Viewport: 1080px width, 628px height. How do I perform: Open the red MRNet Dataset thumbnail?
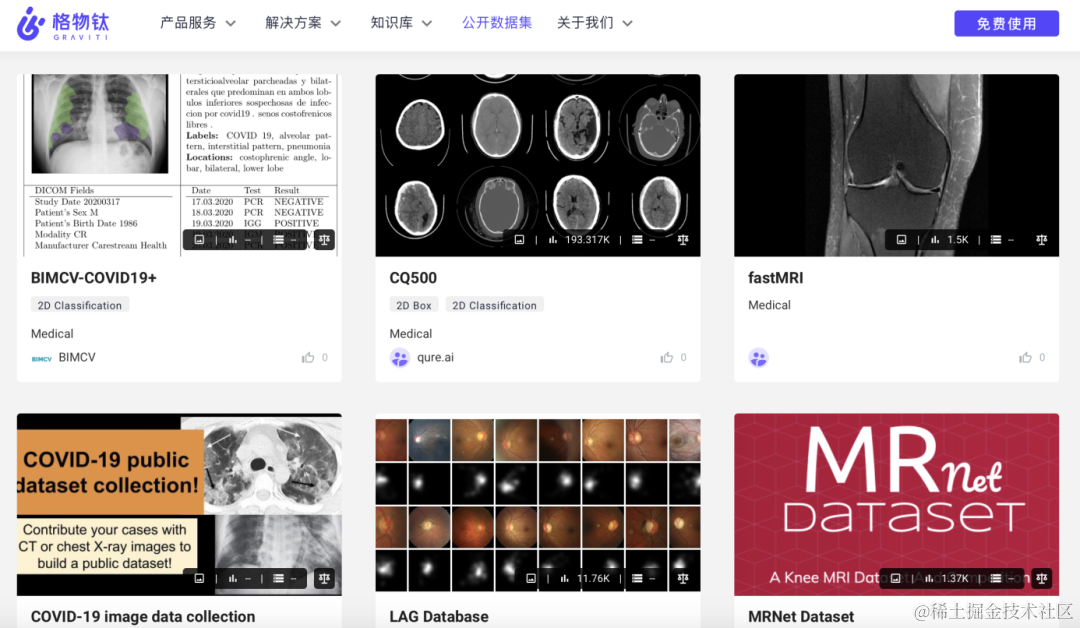[897, 504]
